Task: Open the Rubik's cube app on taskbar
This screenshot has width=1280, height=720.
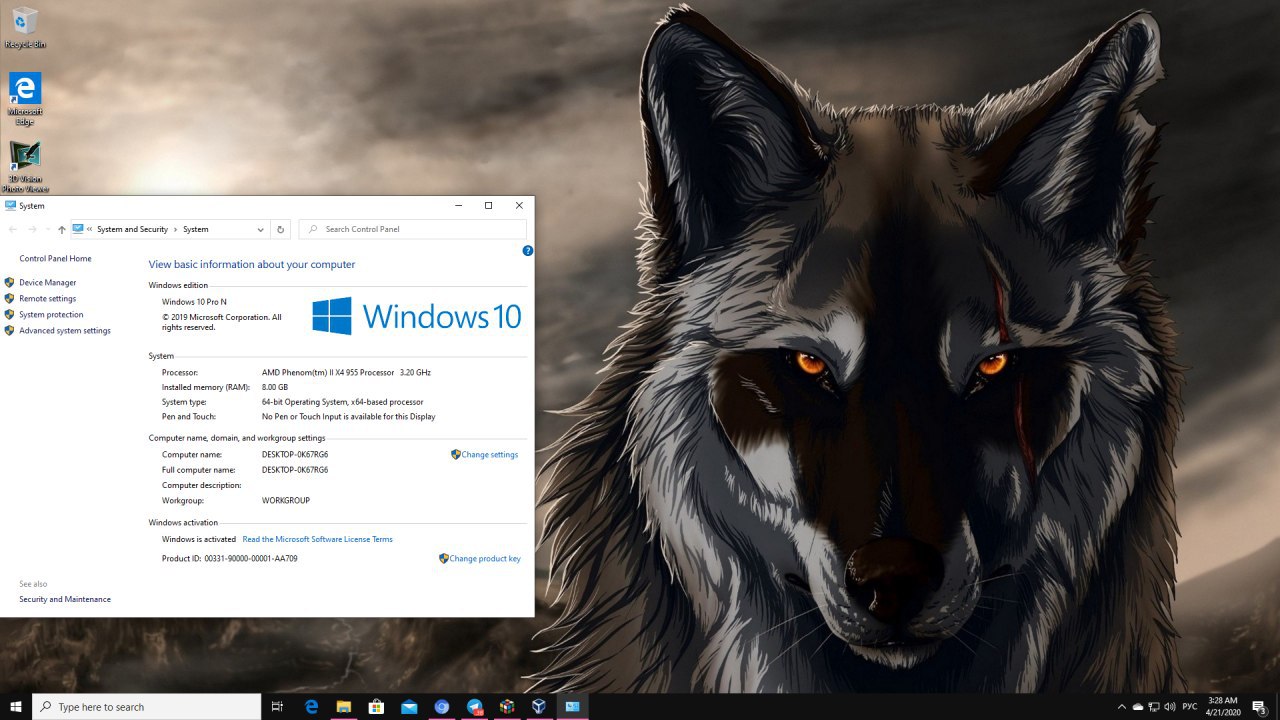Action: pyautogui.click(x=507, y=706)
